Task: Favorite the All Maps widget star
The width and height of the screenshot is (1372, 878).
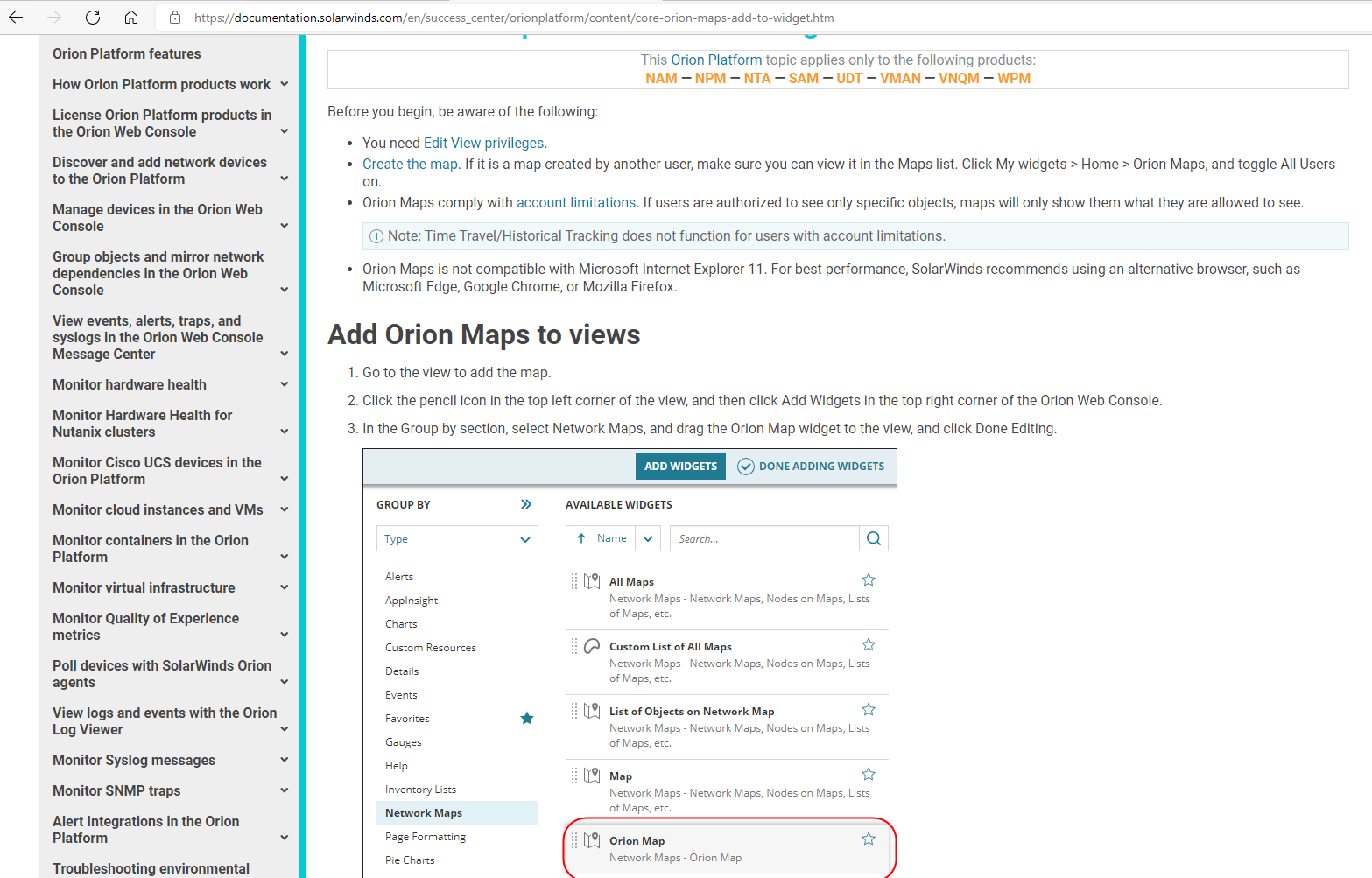Action: [x=869, y=579]
